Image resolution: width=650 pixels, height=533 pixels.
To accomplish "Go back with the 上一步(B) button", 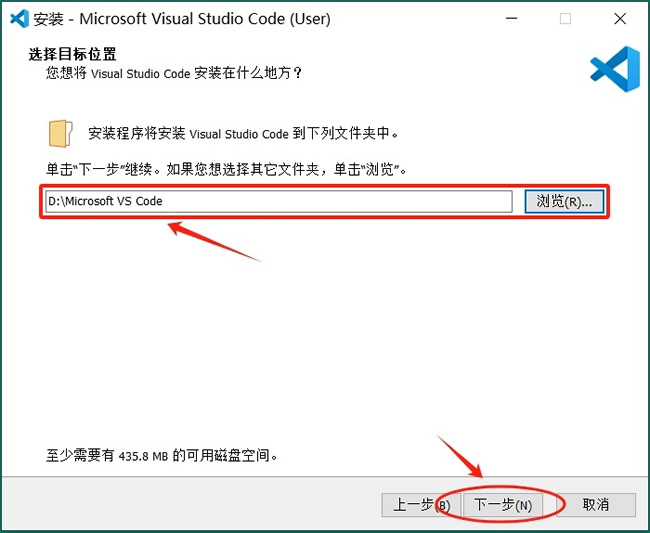I will [x=421, y=505].
